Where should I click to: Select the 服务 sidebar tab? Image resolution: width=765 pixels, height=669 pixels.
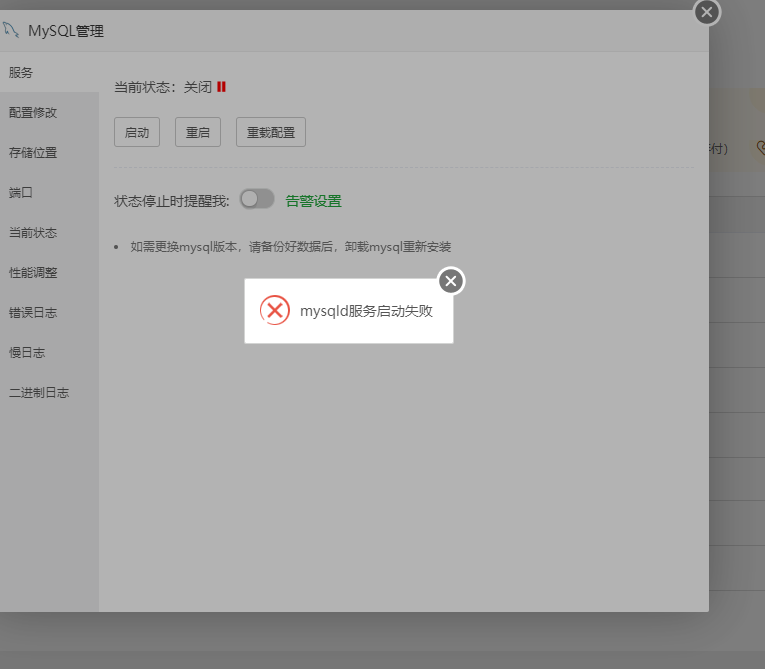49,72
